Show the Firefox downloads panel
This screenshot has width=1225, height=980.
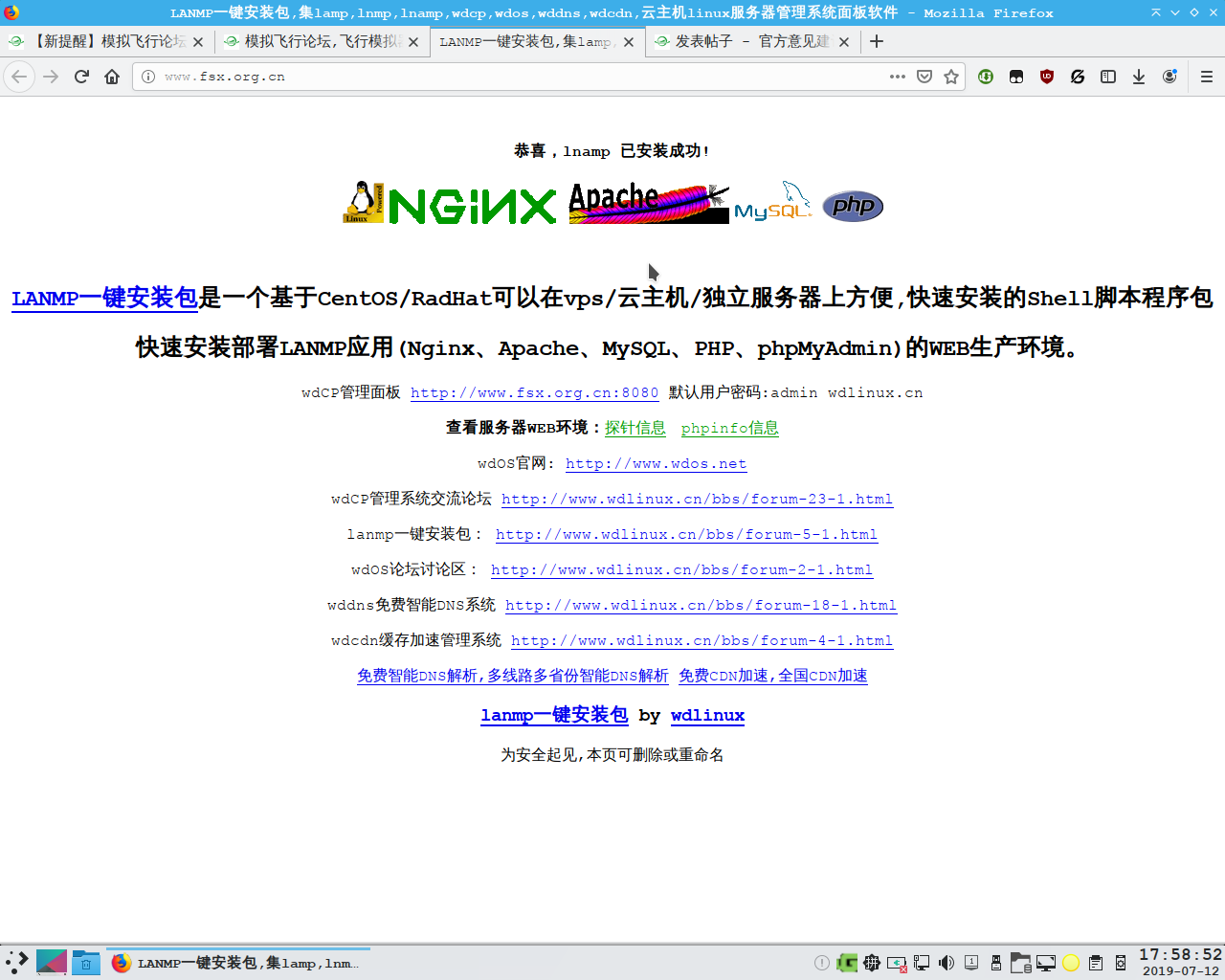coord(1139,77)
